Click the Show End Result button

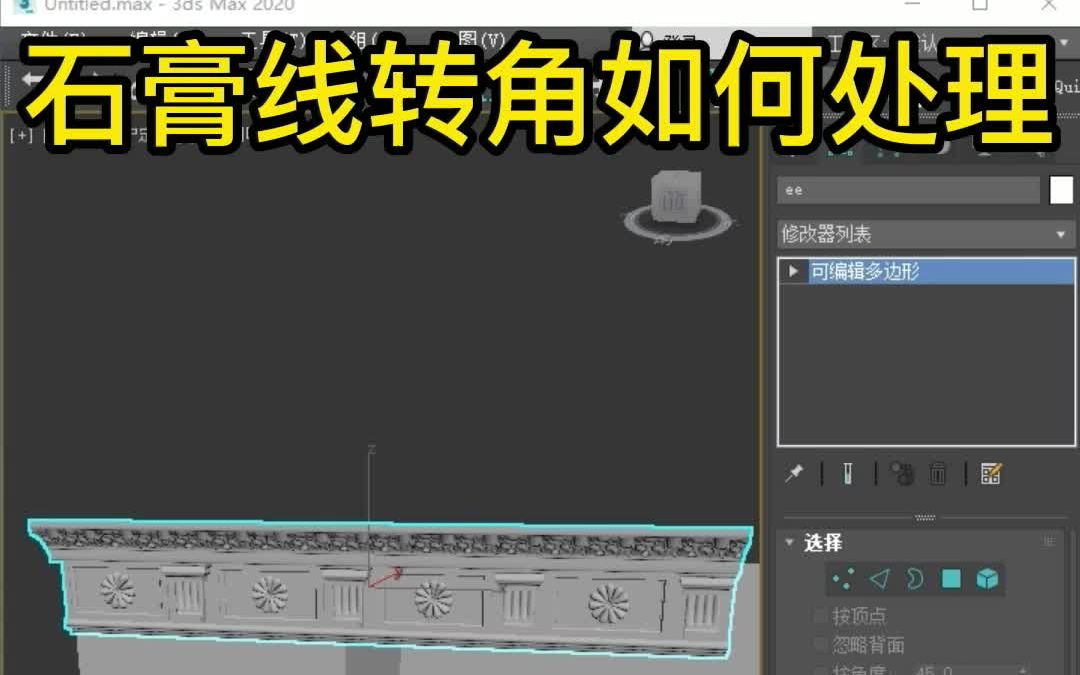pos(847,472)
